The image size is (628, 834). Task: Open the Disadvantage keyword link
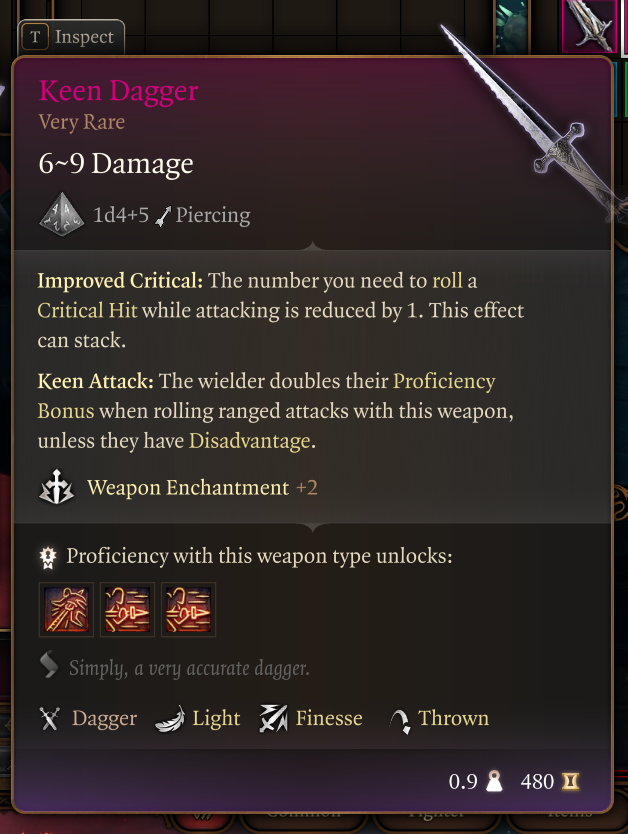[x=249, y=441]
